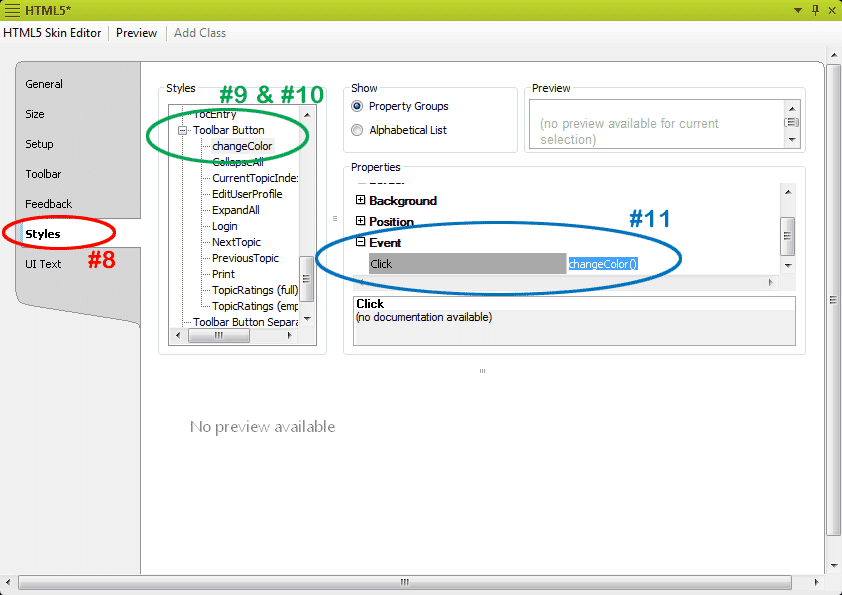Select the TopicRatings (full) tree item

(x=255, y=290)
